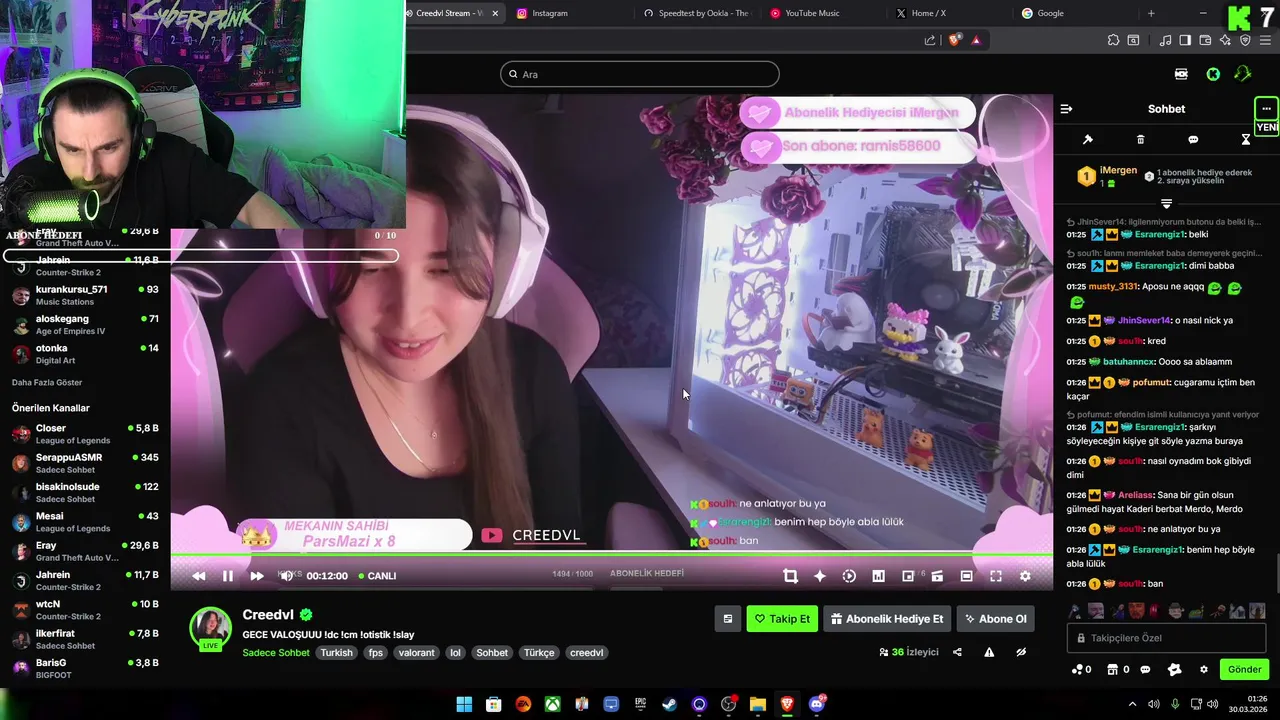Click the sparkle icon in player
The width and height of the screenshot is (1280, 720).
click(x=820, y=576)
